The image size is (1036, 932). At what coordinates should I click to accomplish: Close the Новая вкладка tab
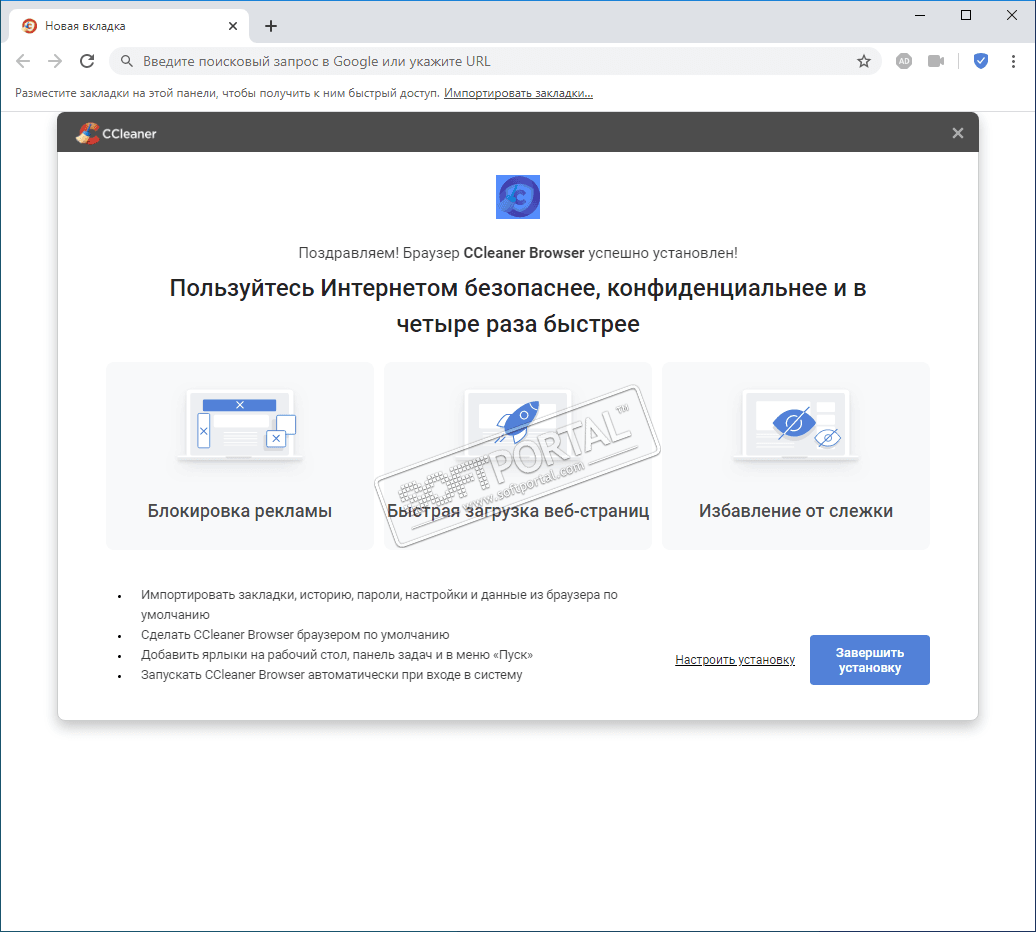(x=233, y=26)
